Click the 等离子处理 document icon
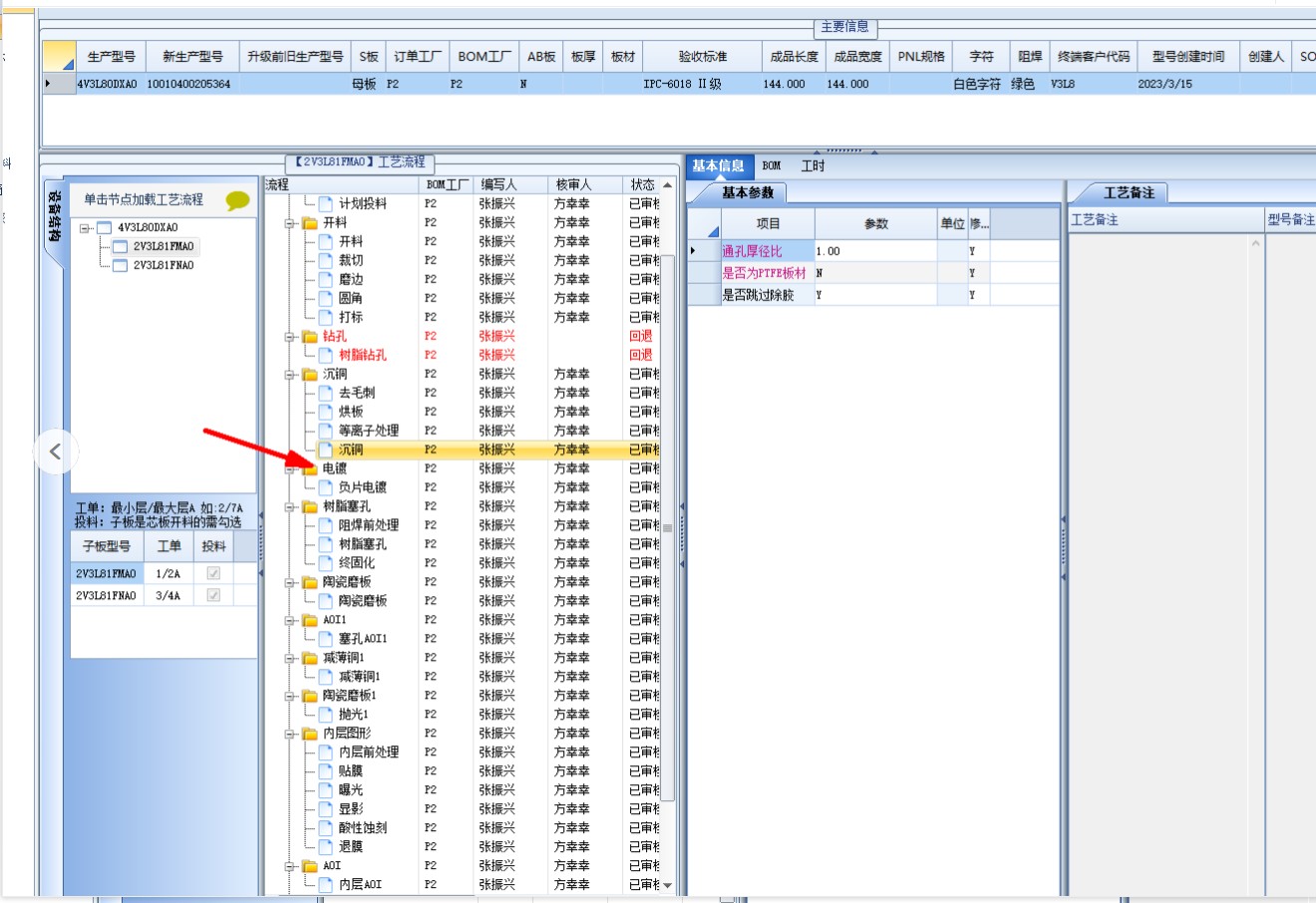The height and width of the screenshot is (903, 1316). [x=325, y=431]
